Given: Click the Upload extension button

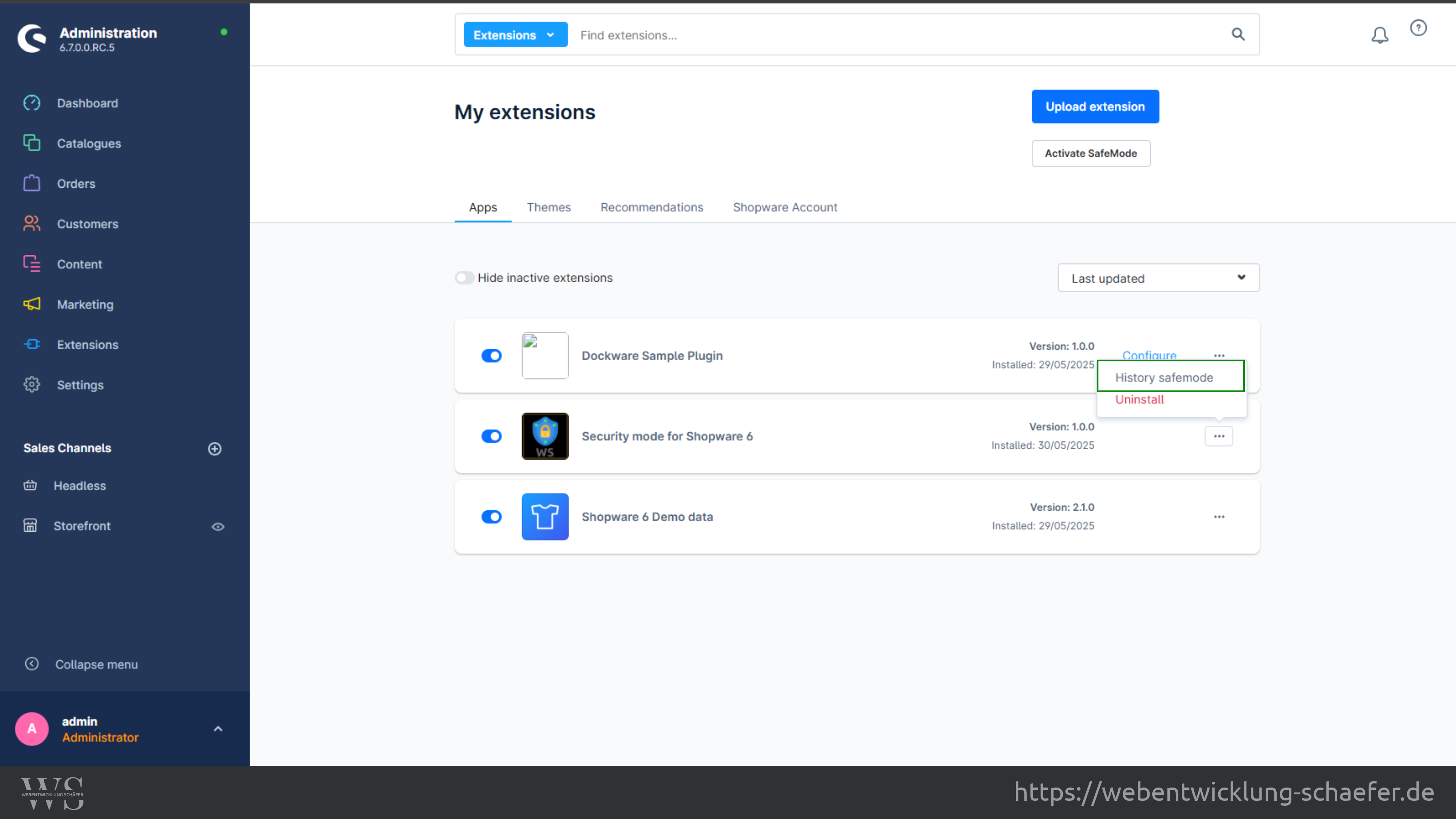Looking at the screenshot, I should [x=1095, y=106].
